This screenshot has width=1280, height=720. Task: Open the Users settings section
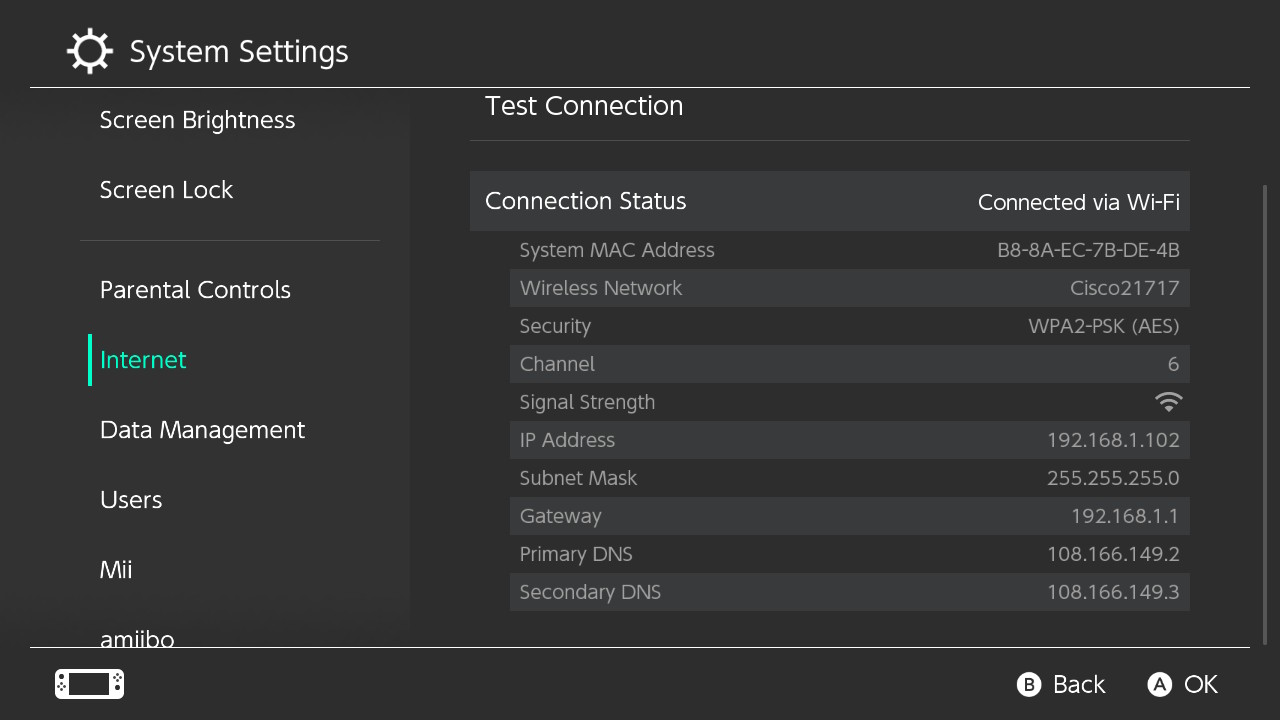tap(131, 500)
